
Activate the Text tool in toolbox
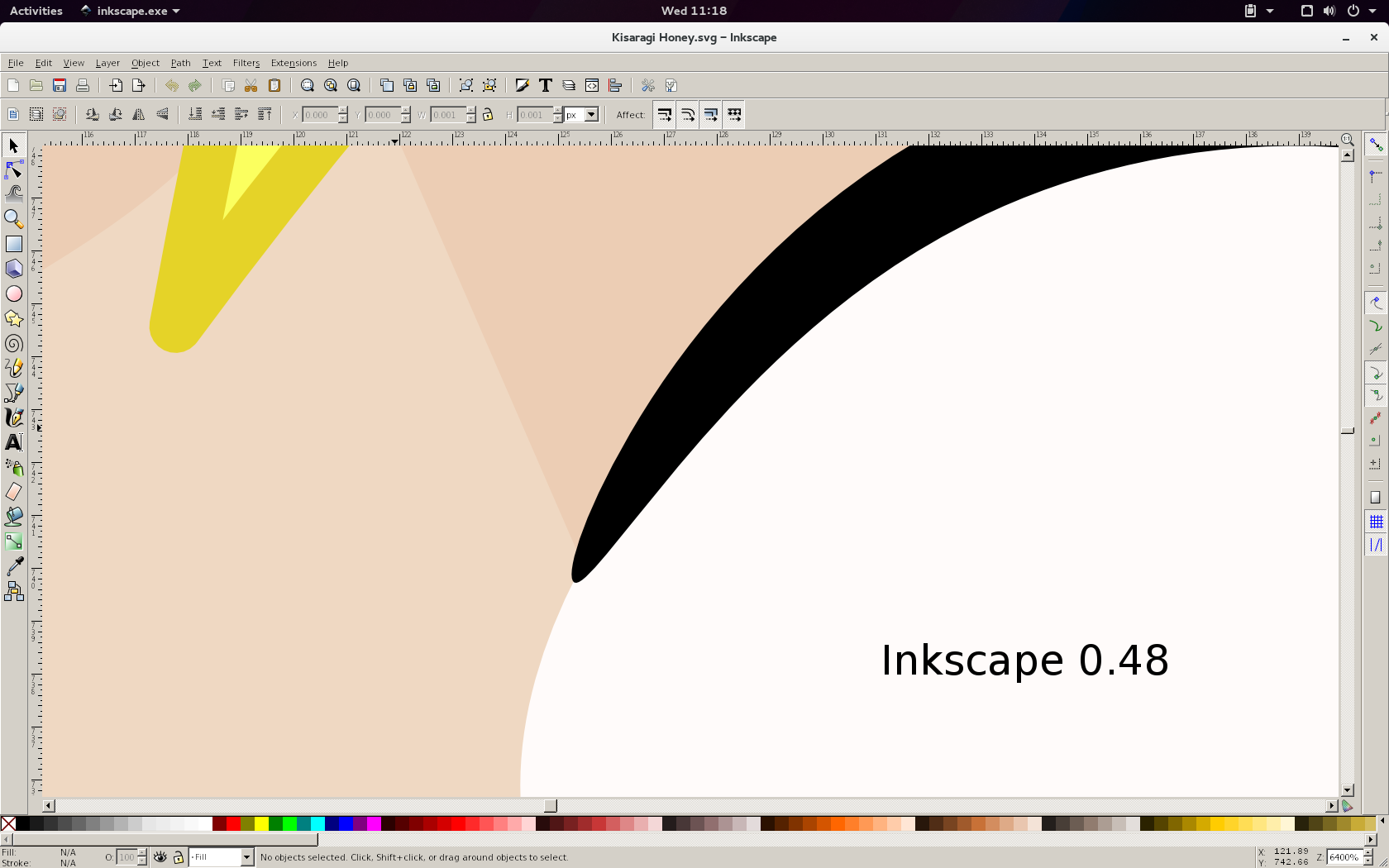14,443
